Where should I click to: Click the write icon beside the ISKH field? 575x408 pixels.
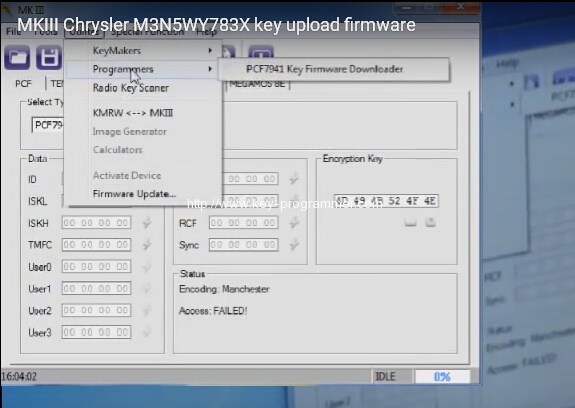(x=147, y=223)
